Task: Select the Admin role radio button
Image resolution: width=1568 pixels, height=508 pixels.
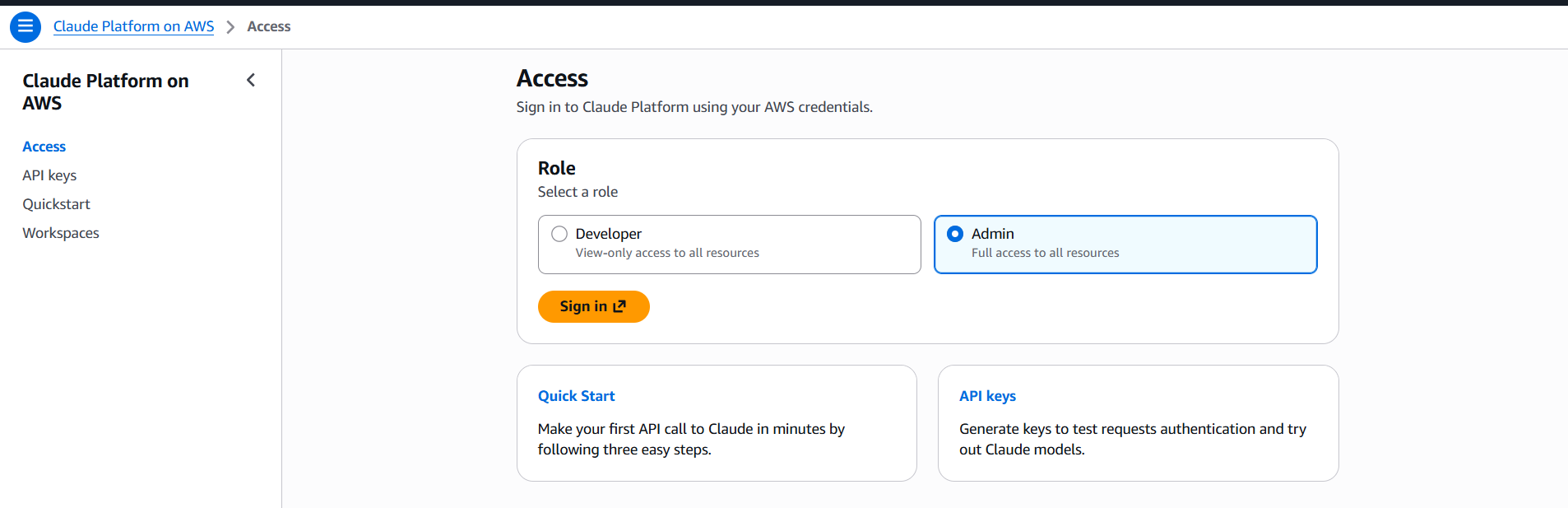Action: click(955, 234)
